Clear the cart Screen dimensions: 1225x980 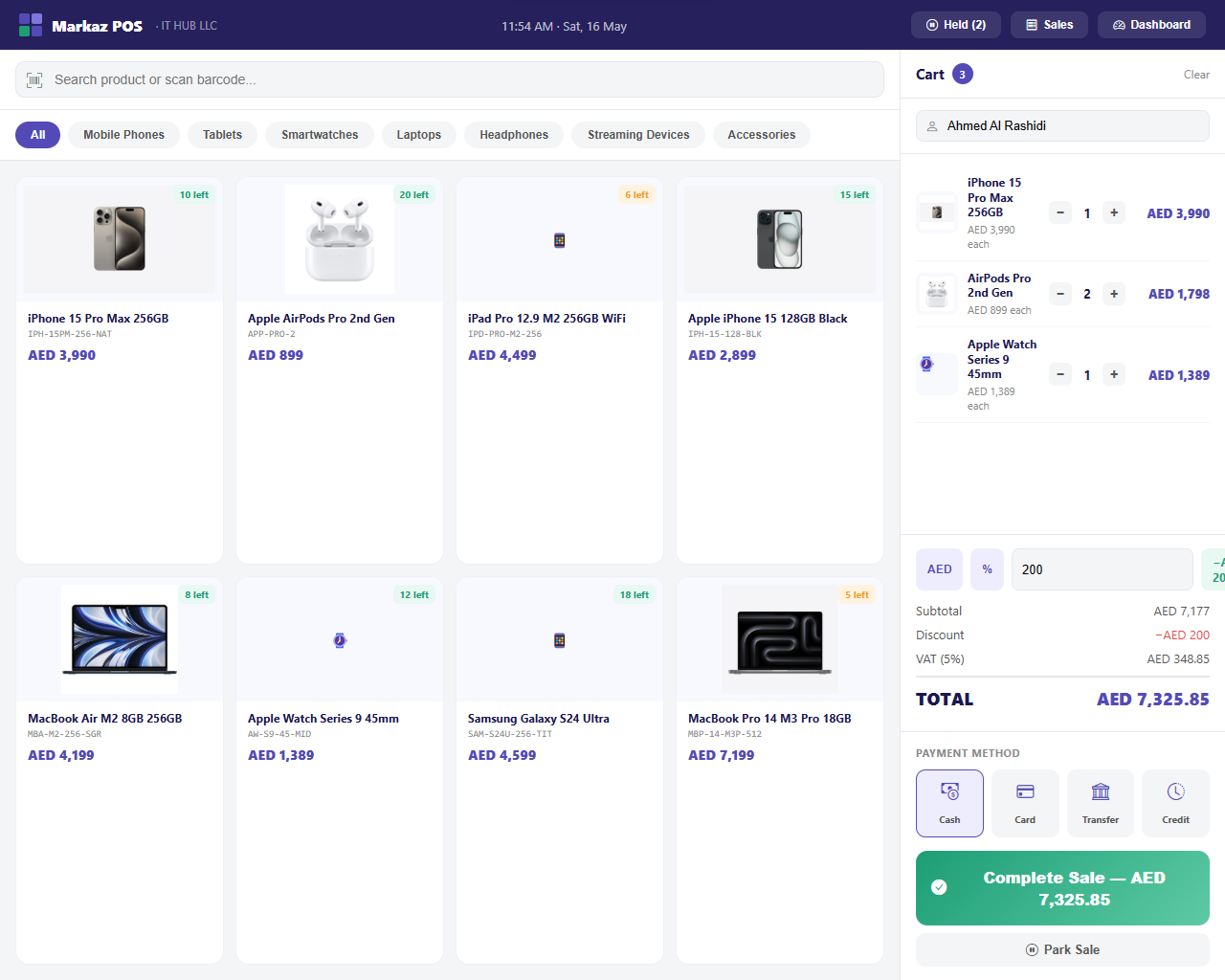point(1196,75)
